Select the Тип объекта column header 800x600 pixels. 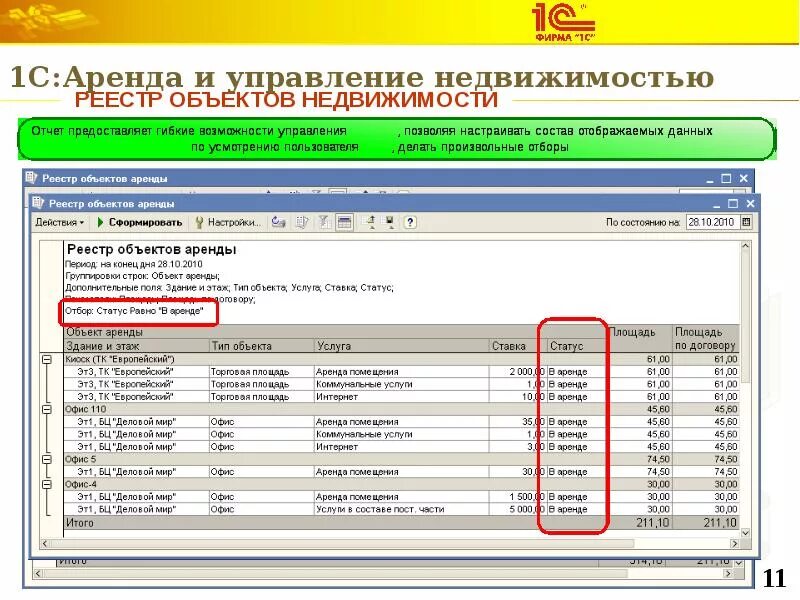pyautogui.click(x=262, y=346)
